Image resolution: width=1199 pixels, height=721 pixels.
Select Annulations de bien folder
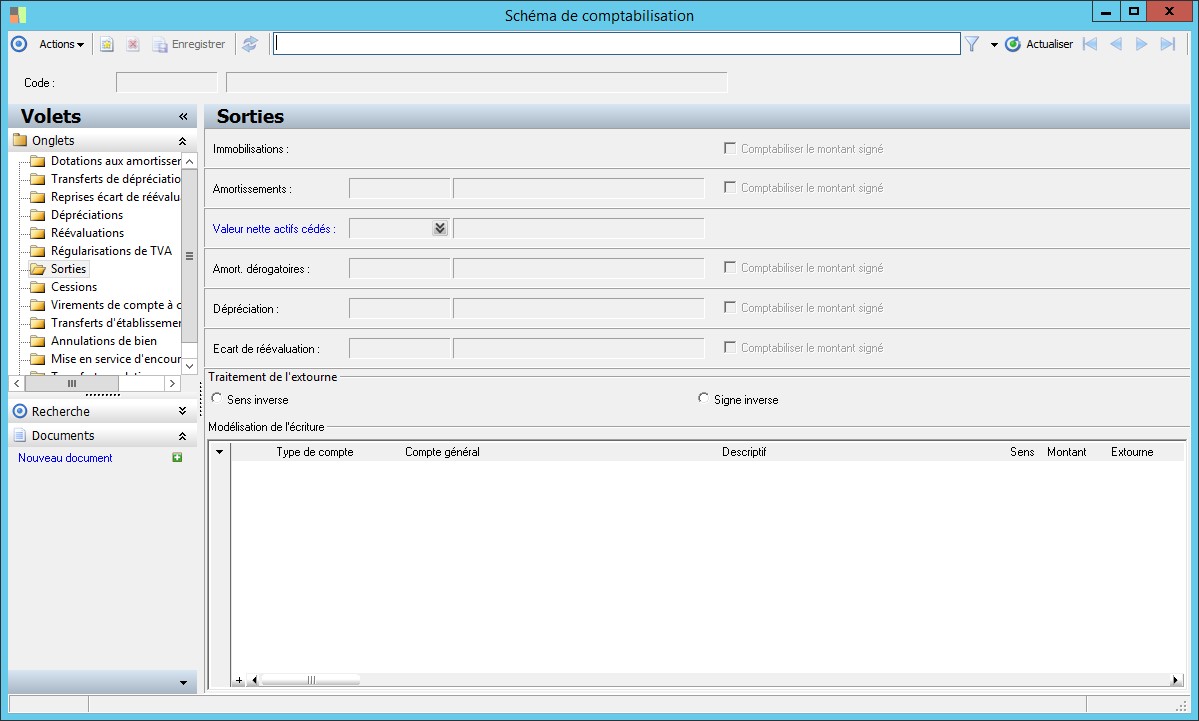103,341
